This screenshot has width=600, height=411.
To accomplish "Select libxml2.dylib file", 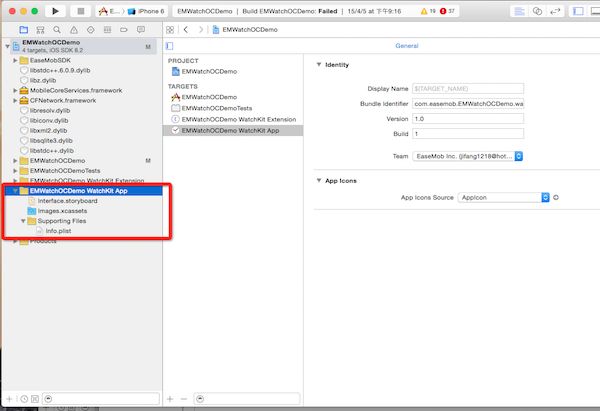I will coord(48,130).
